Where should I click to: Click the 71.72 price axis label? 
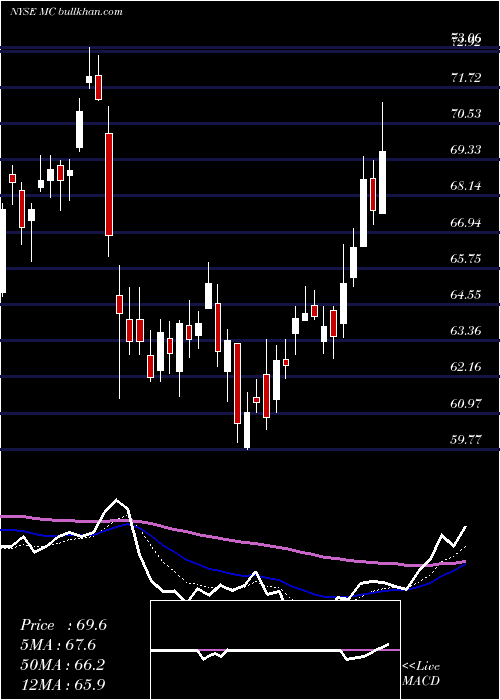click(x=466, y=78)
